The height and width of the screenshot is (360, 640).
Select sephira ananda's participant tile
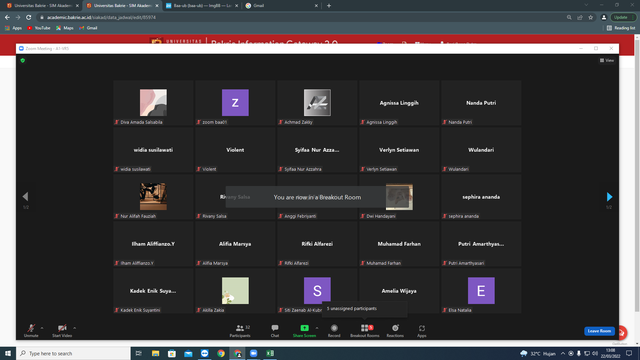[x=481, y=197]
